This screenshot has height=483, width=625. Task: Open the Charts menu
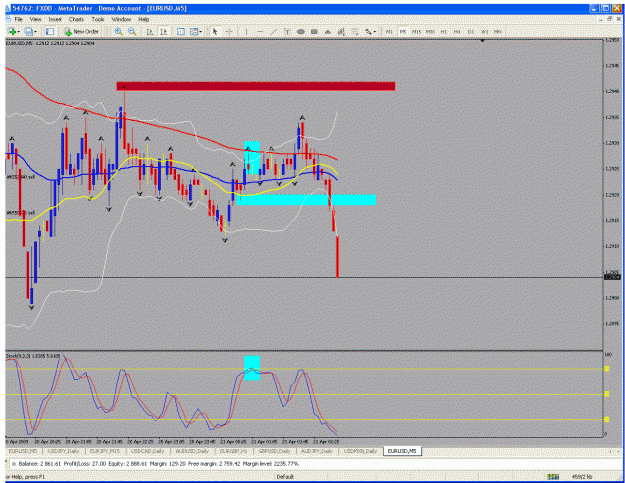[x=76, y=19]
